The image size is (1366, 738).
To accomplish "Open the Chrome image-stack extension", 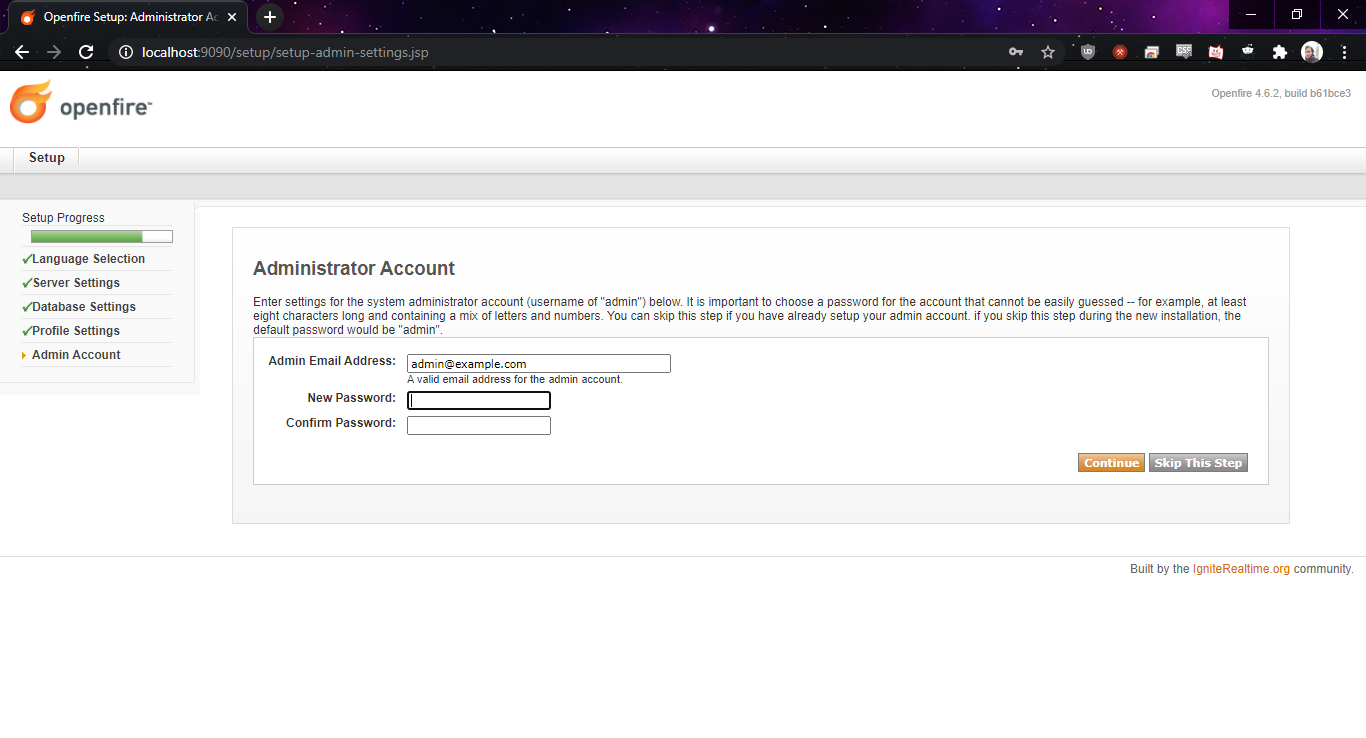I will tap(1152, 52).
